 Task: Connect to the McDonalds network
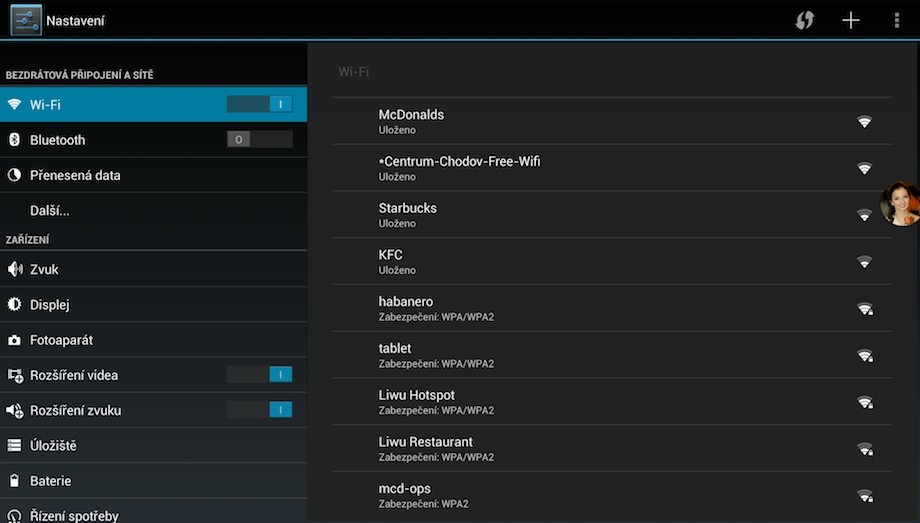click(x=612, y=121)
